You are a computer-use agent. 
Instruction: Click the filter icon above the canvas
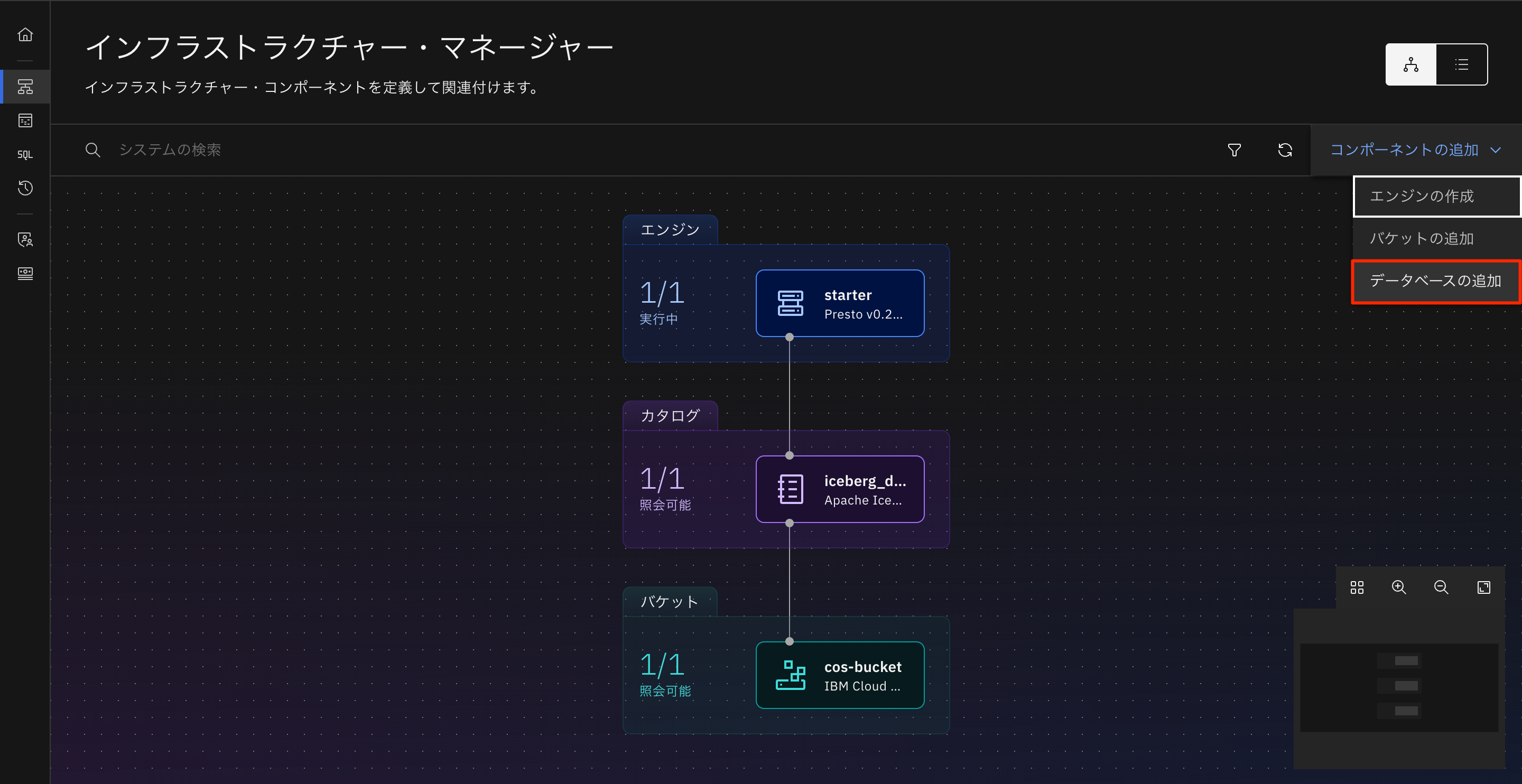(1235, 150)
